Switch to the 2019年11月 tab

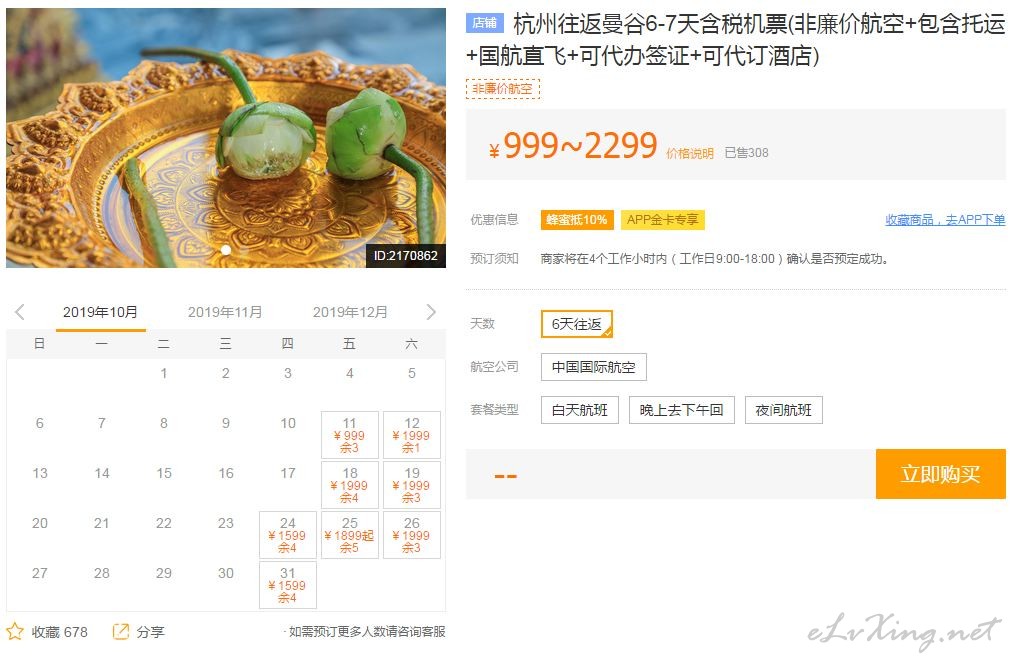click(225, 312)
